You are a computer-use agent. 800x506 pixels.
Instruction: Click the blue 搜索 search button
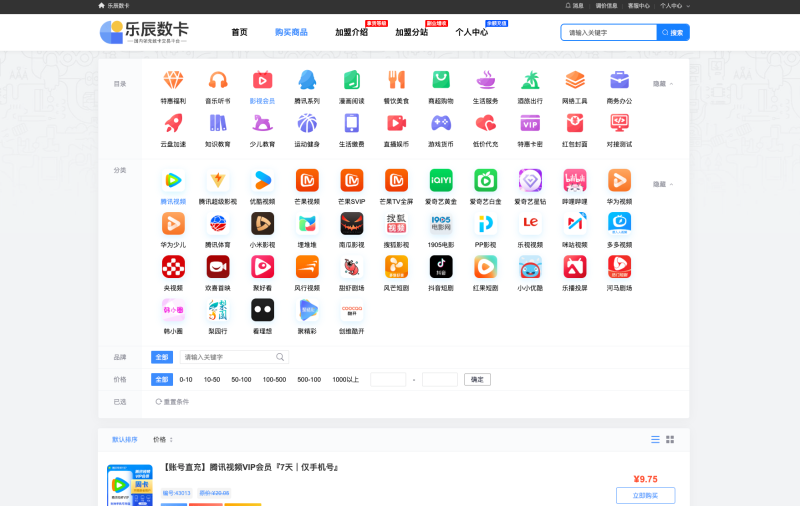click(x=673, y=33)
